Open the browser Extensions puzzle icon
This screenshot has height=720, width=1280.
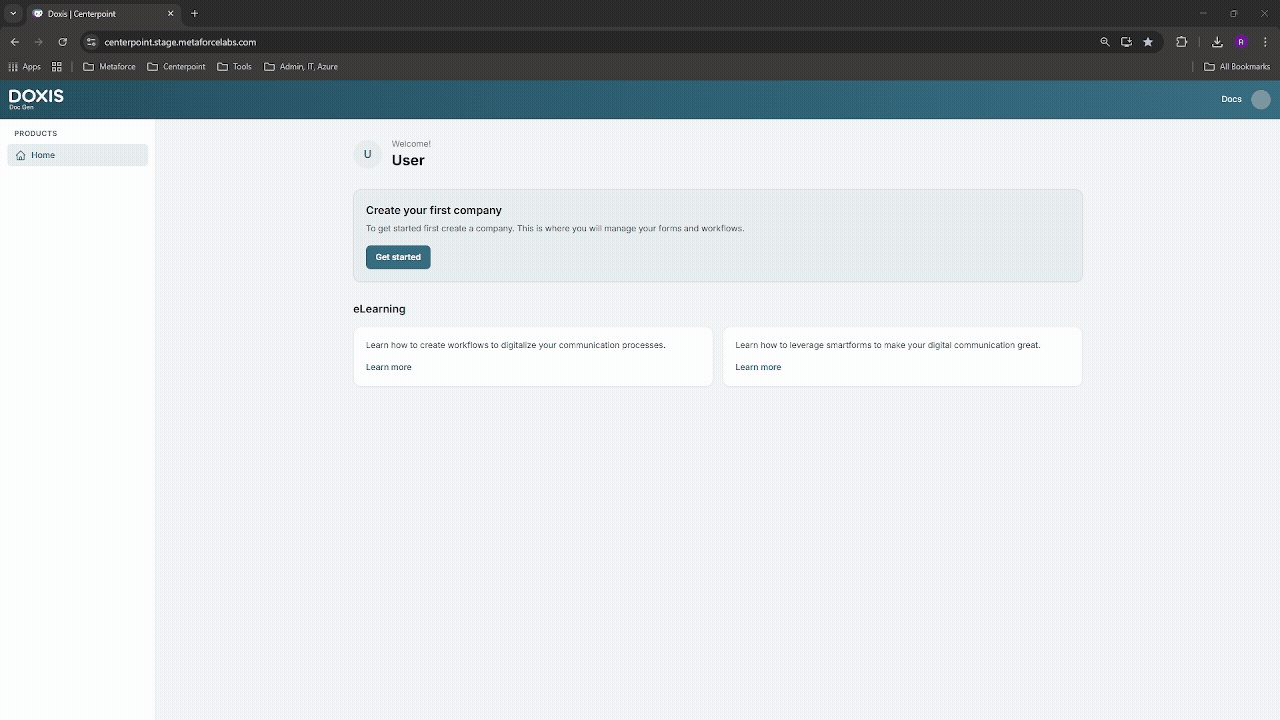[x=1181, y=42]
